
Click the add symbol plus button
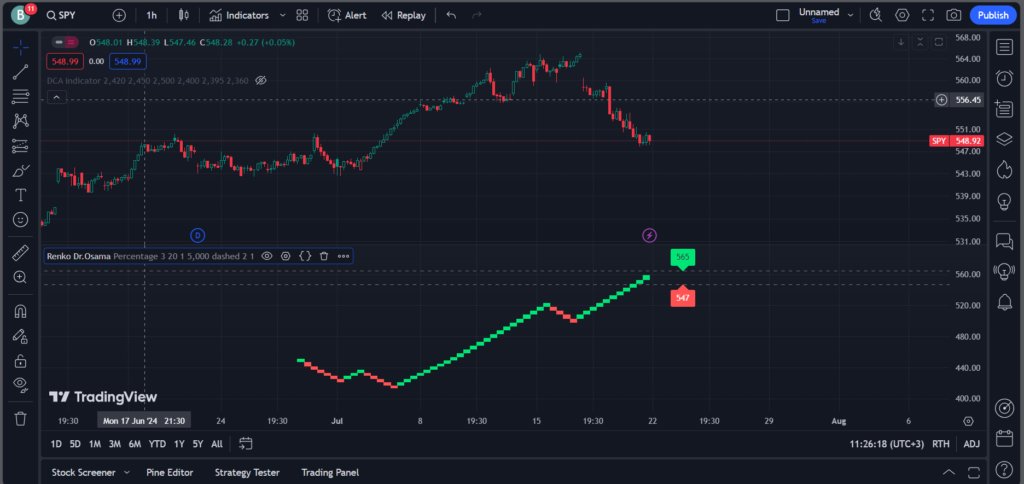[x=119, y=15]
